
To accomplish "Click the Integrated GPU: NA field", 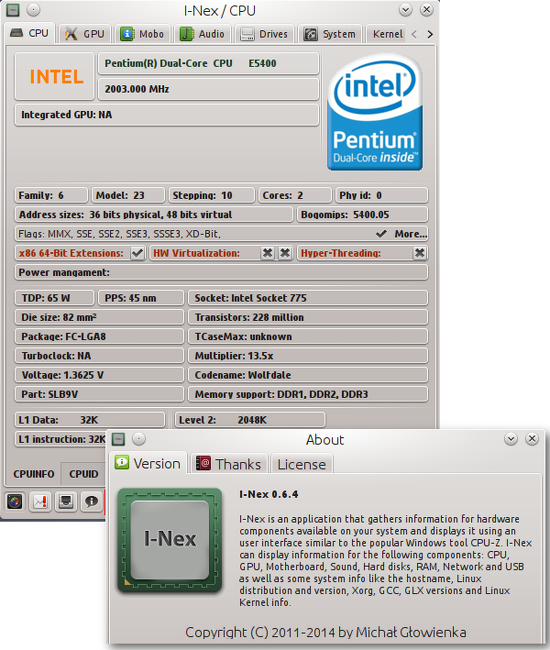I will [167, 115].
